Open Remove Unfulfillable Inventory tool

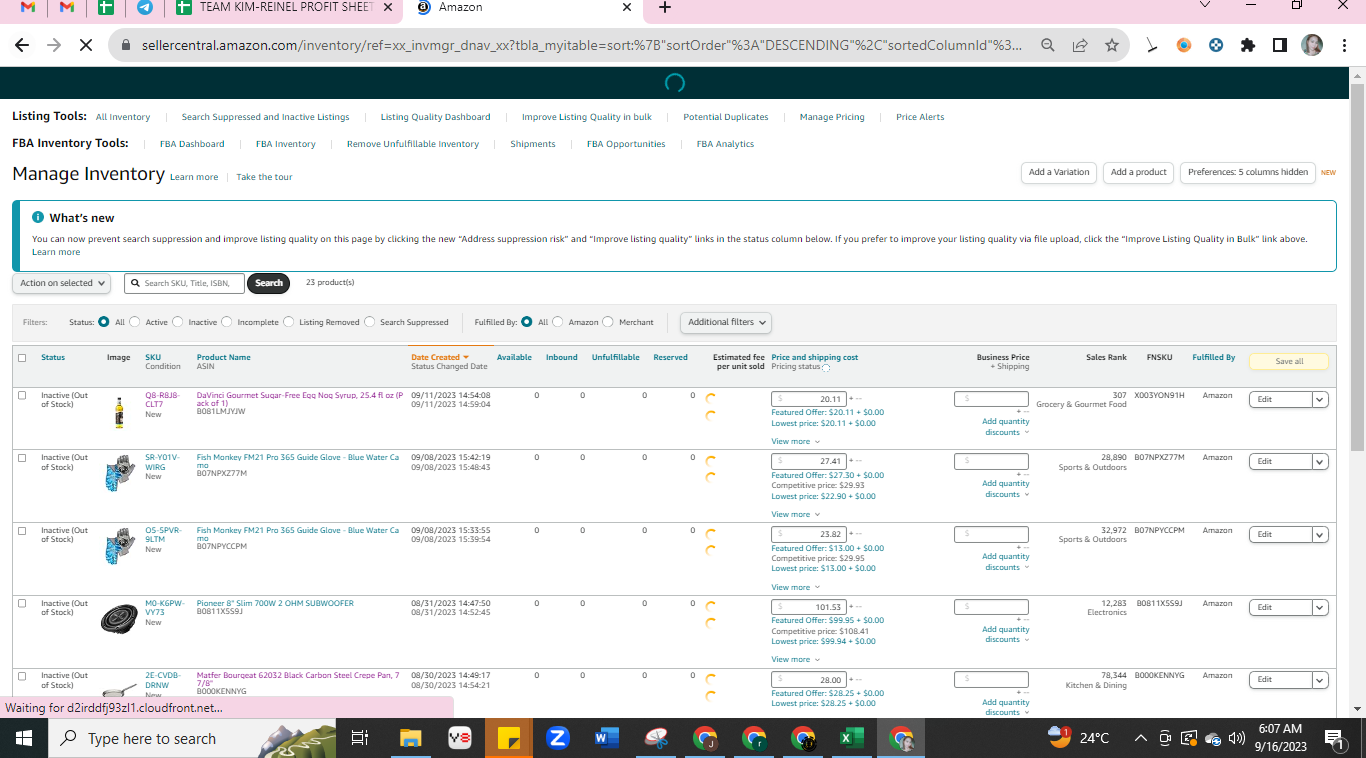(x=413, y=144)
